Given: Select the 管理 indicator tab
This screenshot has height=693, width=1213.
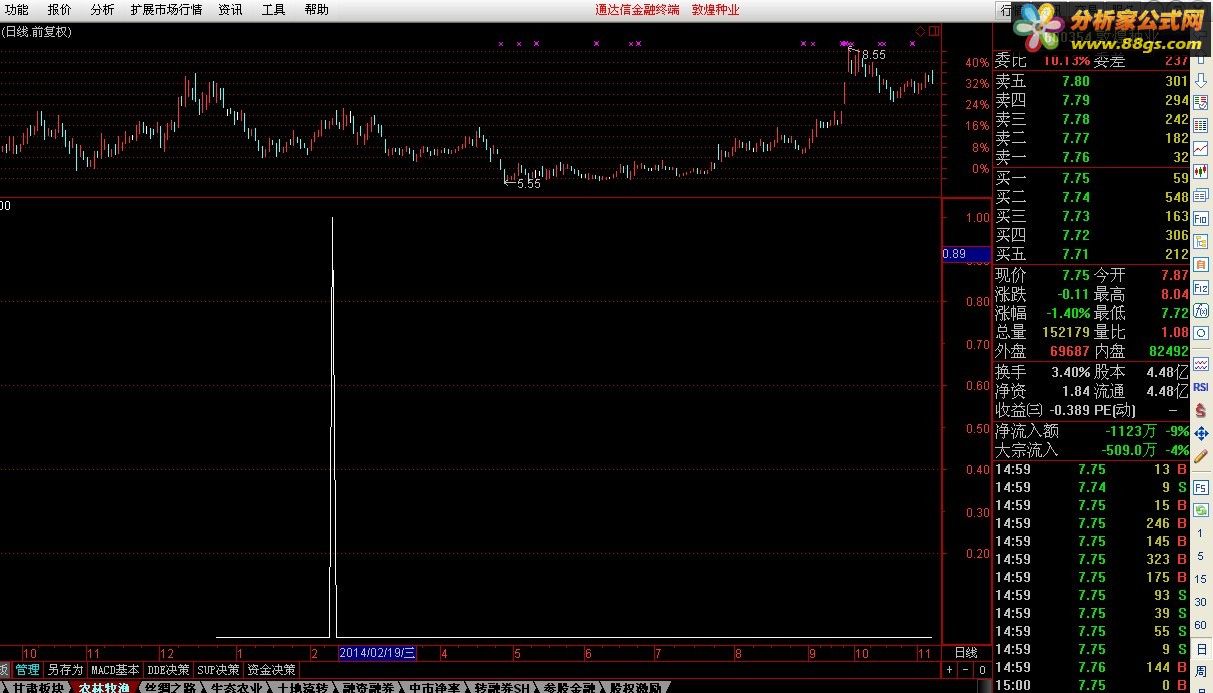Looking at the screenshot, I should 27,669.
